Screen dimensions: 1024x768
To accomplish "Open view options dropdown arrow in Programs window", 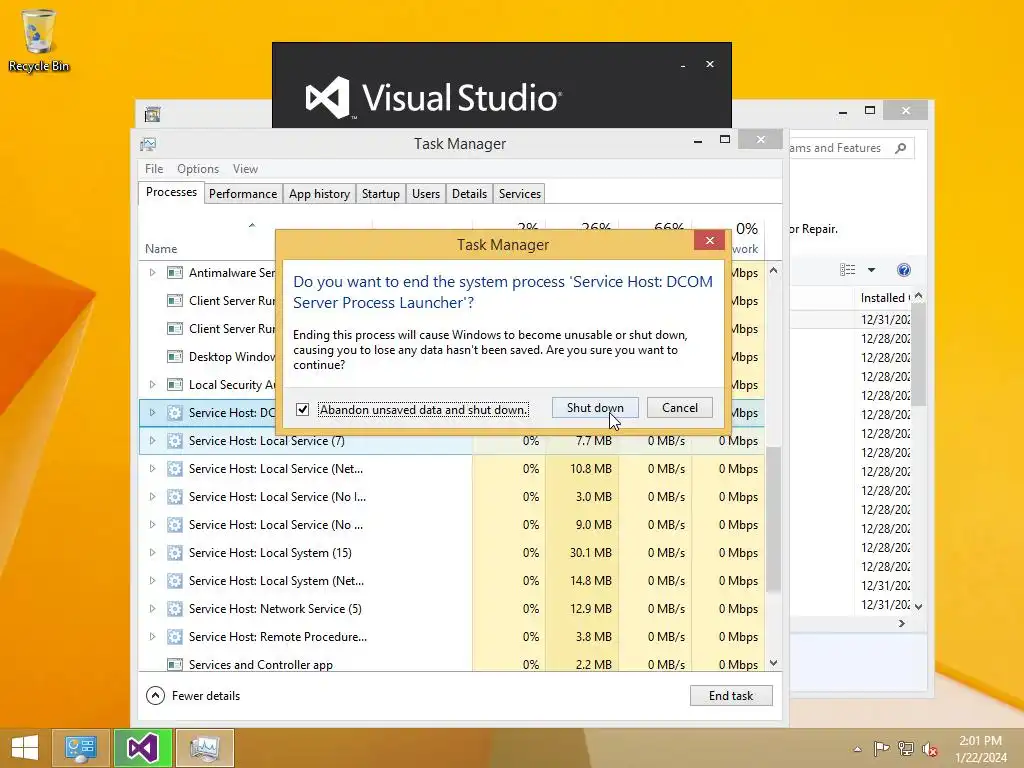I will pos(871,270).
